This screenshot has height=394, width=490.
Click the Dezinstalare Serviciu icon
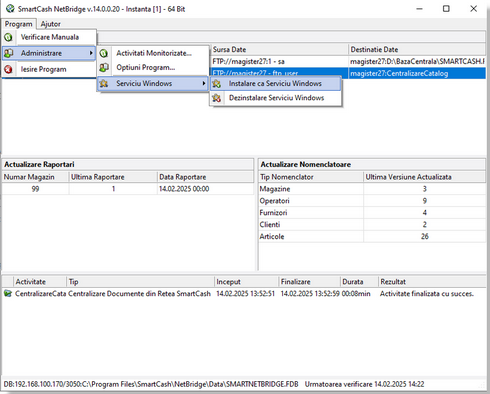[217, 98]
